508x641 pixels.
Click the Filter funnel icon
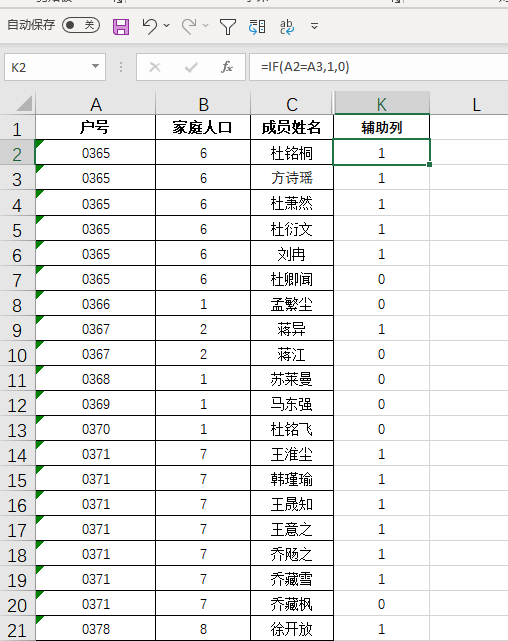228,27
